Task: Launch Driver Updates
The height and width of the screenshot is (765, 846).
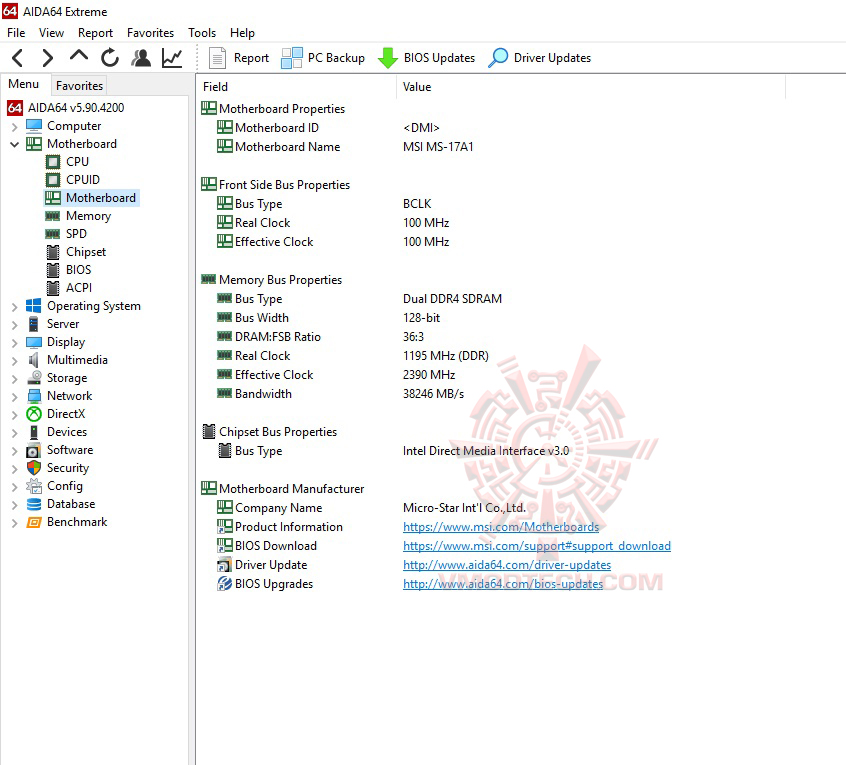Action: 539,57
